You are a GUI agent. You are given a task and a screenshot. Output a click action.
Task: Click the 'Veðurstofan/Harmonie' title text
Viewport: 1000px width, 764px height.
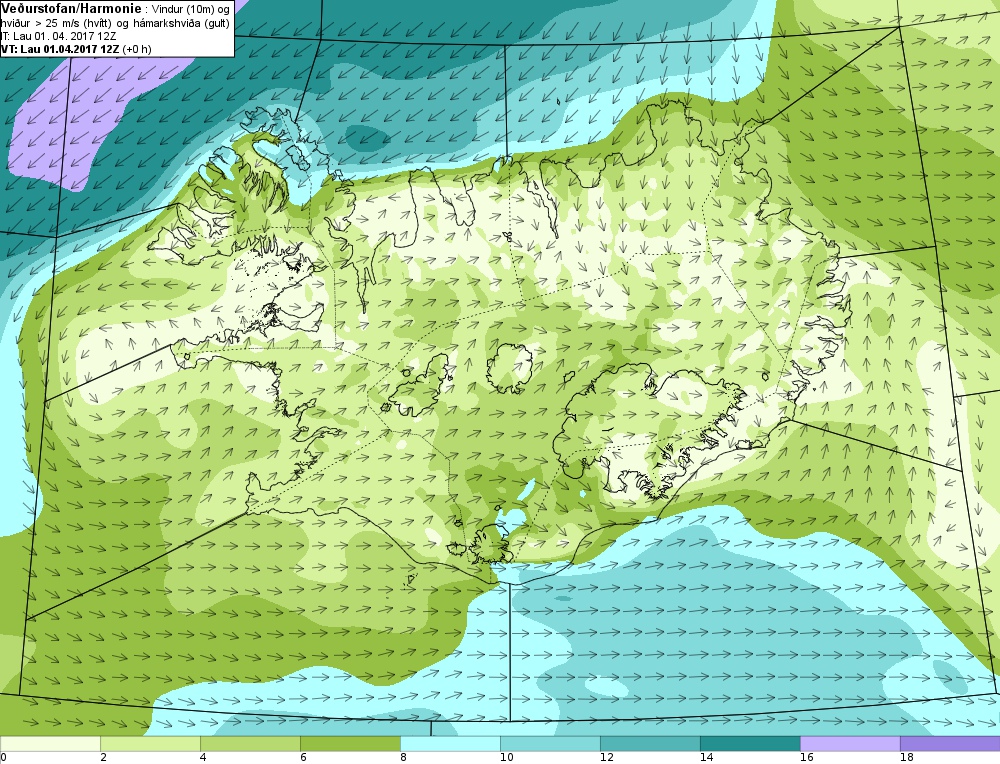coord(70,9)
